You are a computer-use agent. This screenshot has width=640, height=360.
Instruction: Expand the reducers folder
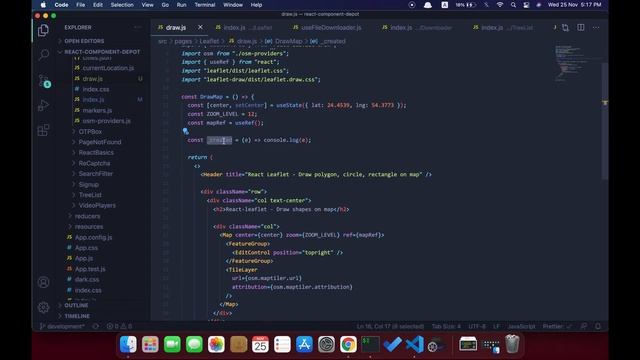pos(87,216)
